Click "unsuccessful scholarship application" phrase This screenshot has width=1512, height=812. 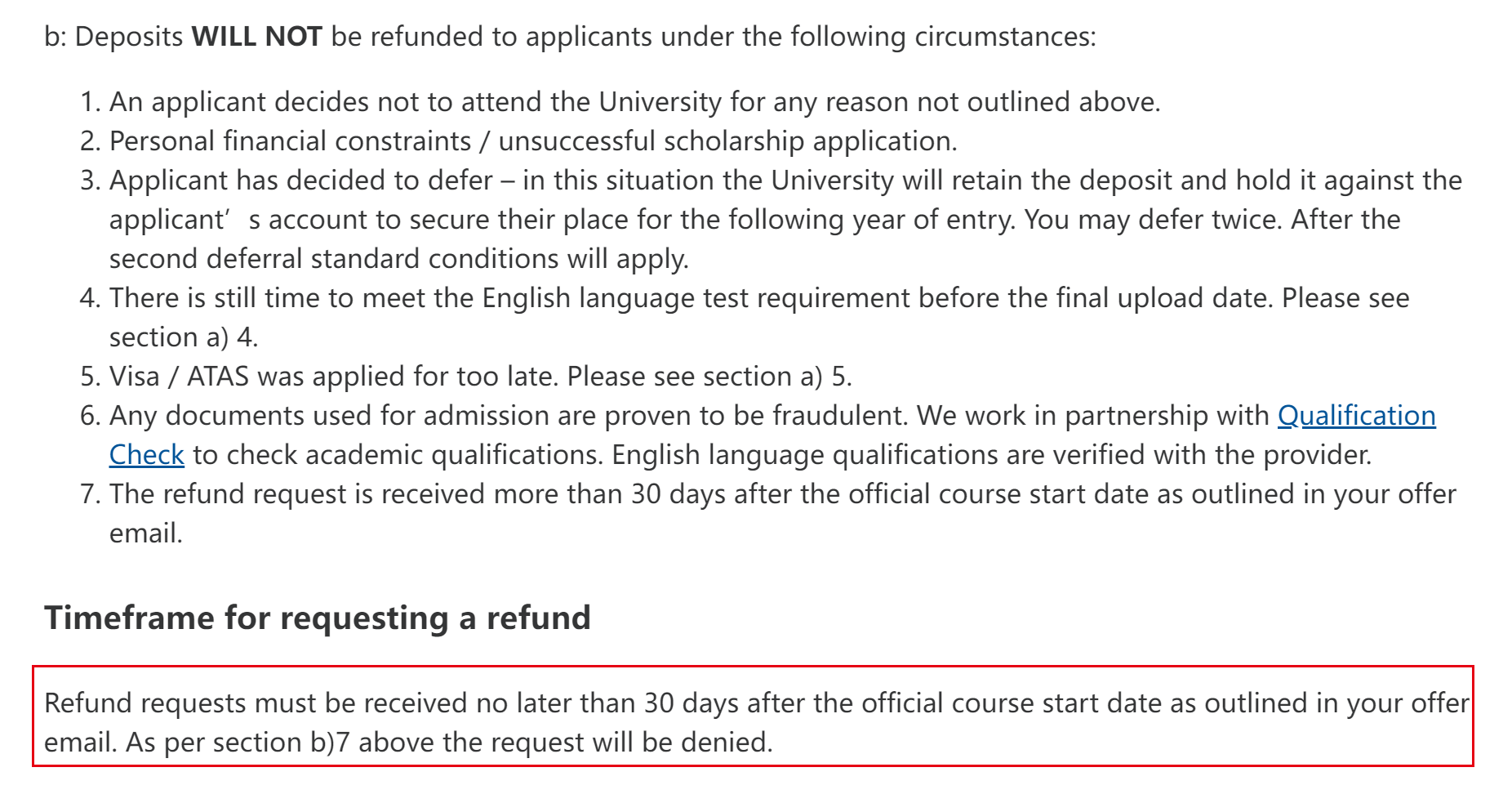(727, 141)
